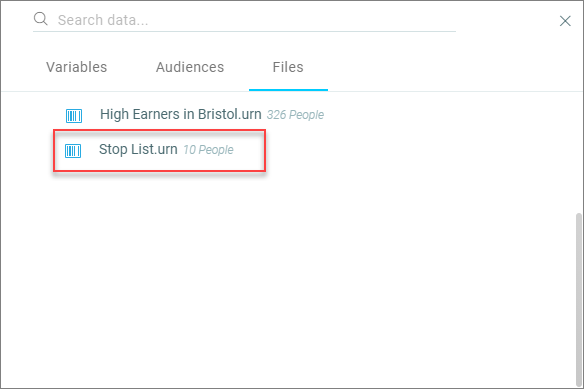Viewport: 584px width, 389px height.
Task: Open the Audiences tab
Action: tap(190, 67)
